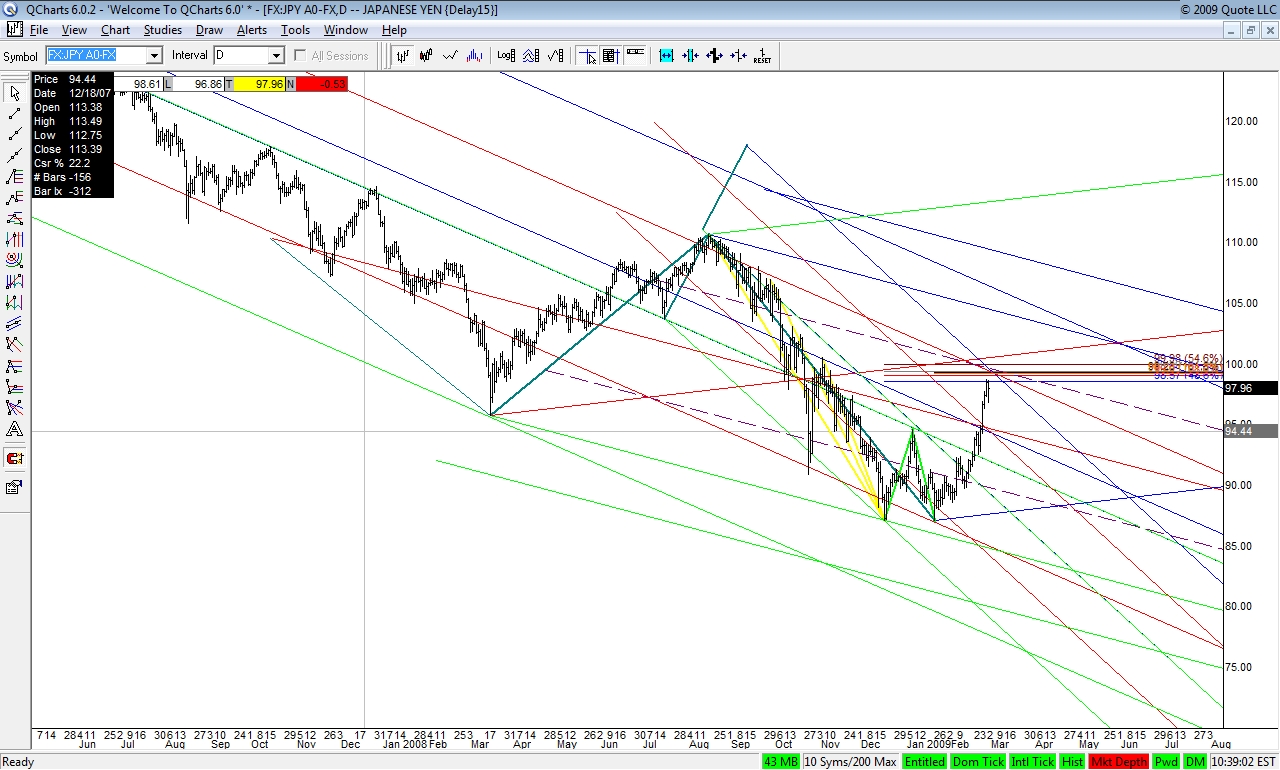The height and width of the screenshot is (770, 1280).
Task: Switch to line chart style
Action: [x=451, y=56]
